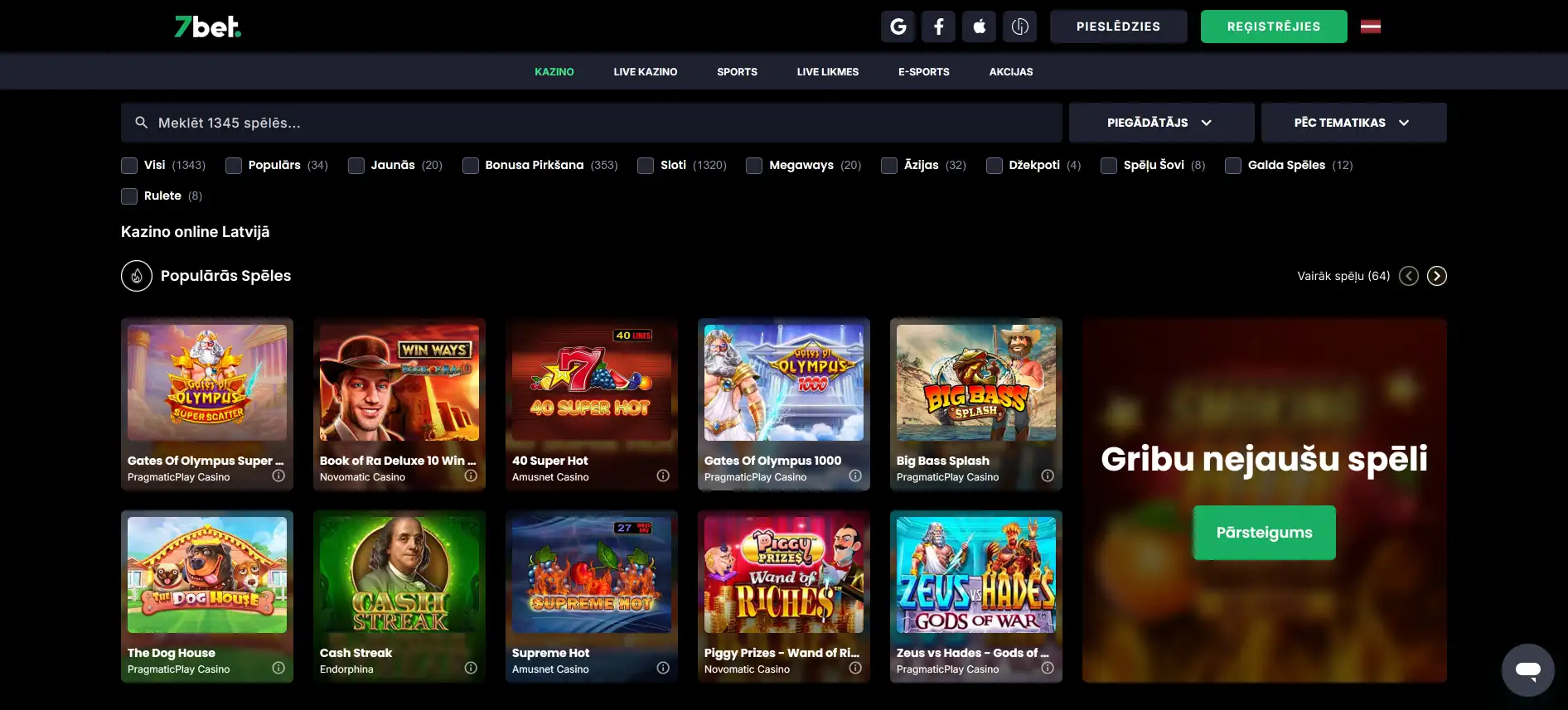Check the Populārs filter checkbox

coord(234,166)
